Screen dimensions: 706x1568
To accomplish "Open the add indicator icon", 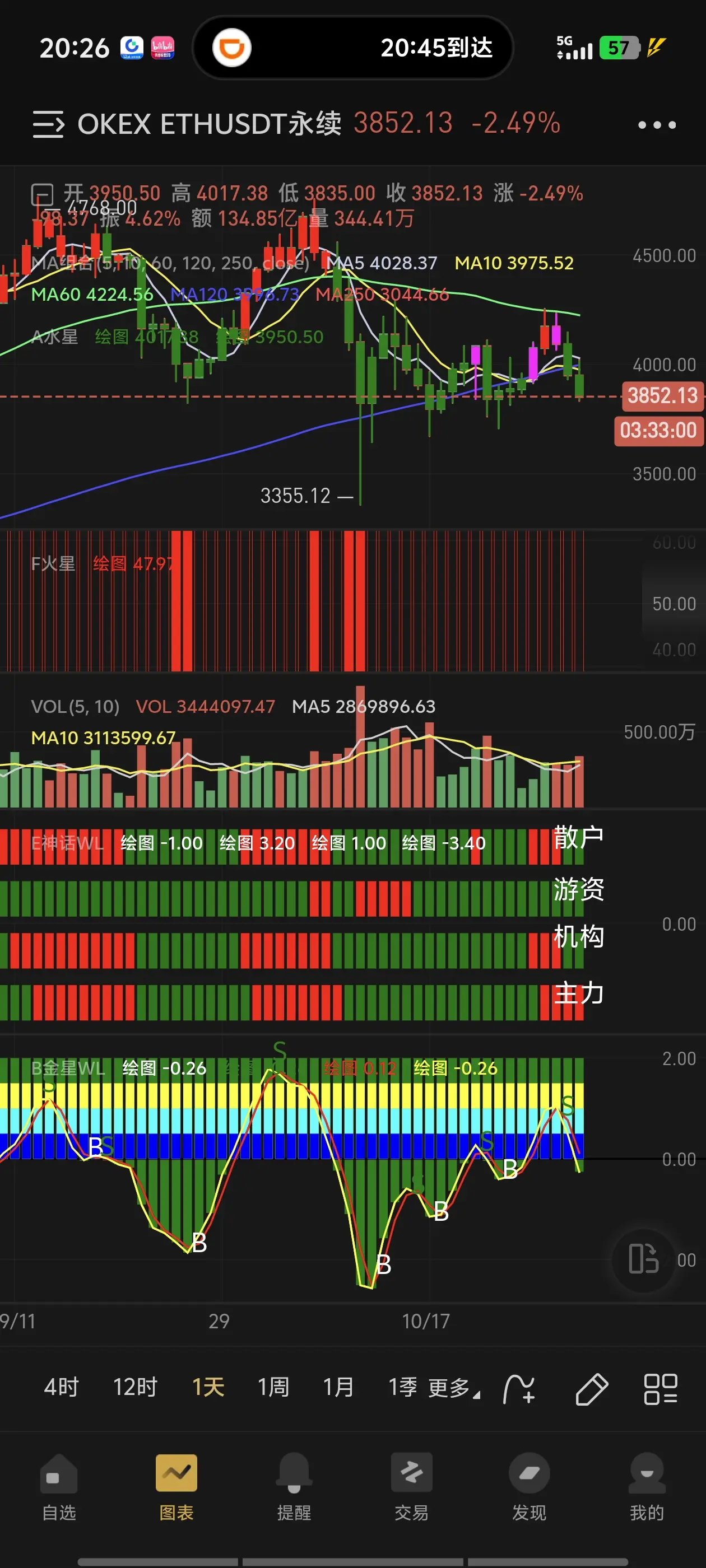I will click(x=519, y=1389).
